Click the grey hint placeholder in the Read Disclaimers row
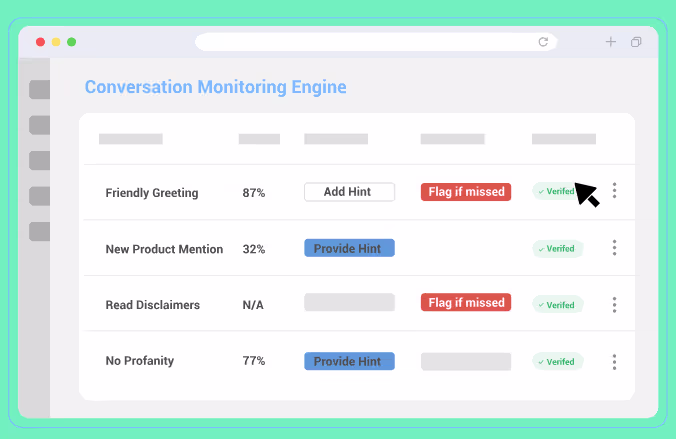Viewport: 676px width, 439px height. coord(349,302)
